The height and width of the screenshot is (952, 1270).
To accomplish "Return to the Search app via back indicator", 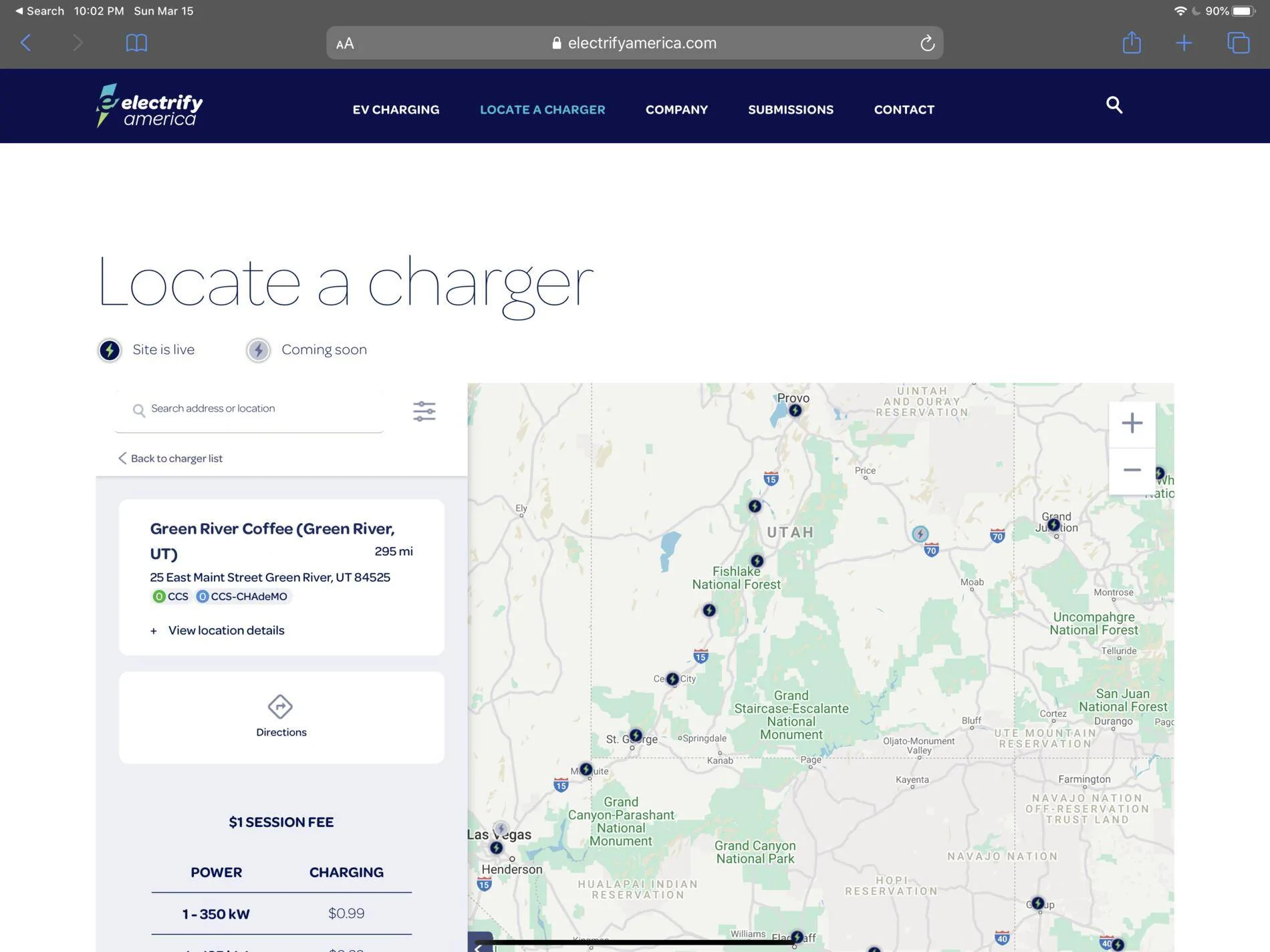I will [39, 11].
